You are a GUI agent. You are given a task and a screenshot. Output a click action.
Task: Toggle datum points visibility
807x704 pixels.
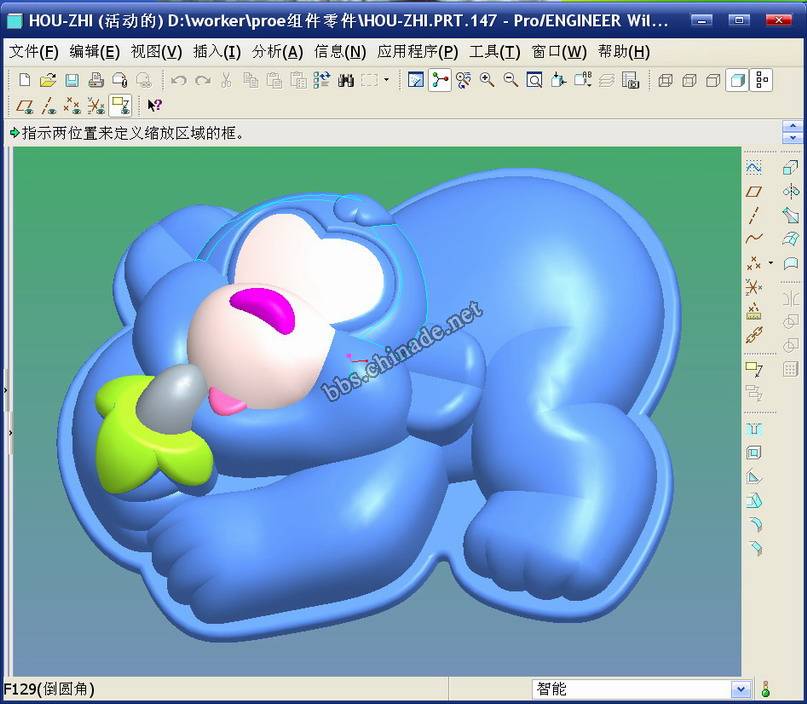[72, 105]
